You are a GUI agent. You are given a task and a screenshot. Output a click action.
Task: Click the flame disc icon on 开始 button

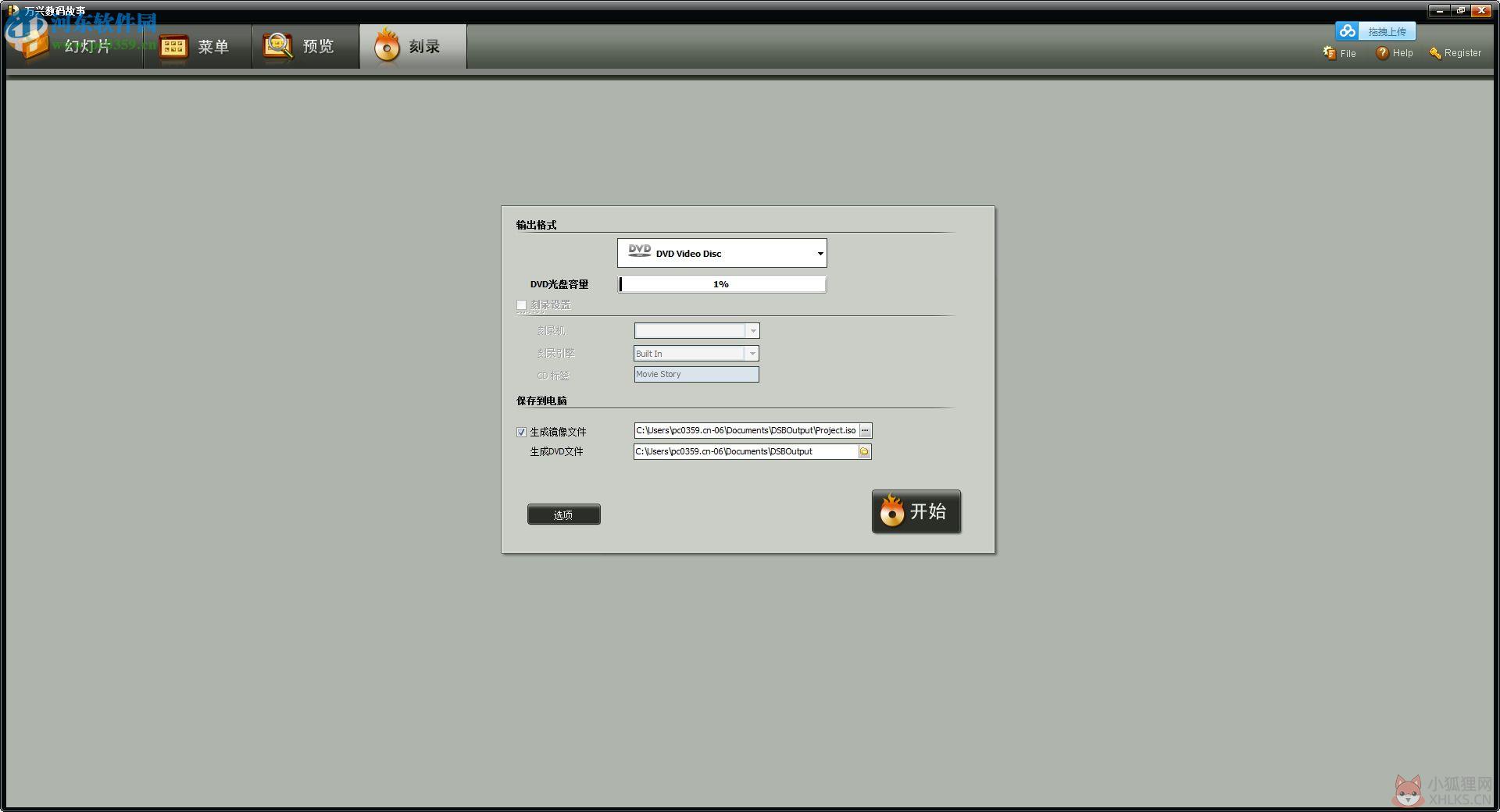point(891,511)
